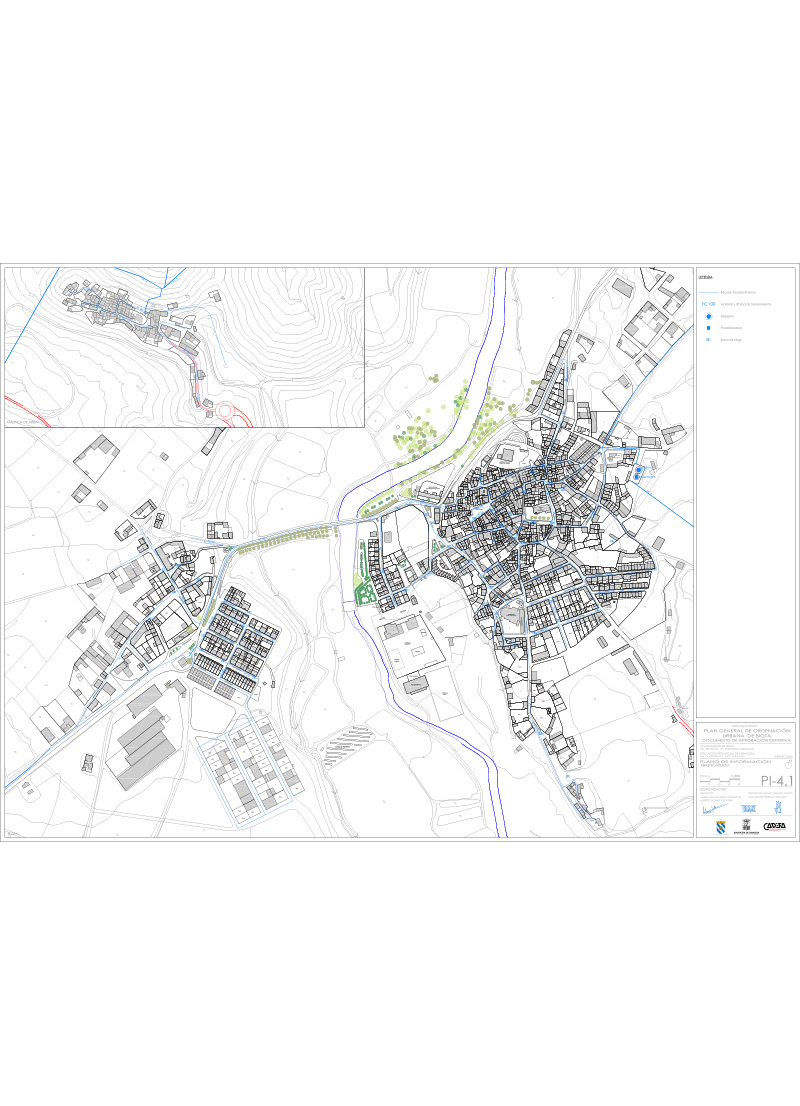Click the Diputación de Zaragoza crest logo
The width and height of the screenshot is (800, 1106).
[x=745, y=825]
